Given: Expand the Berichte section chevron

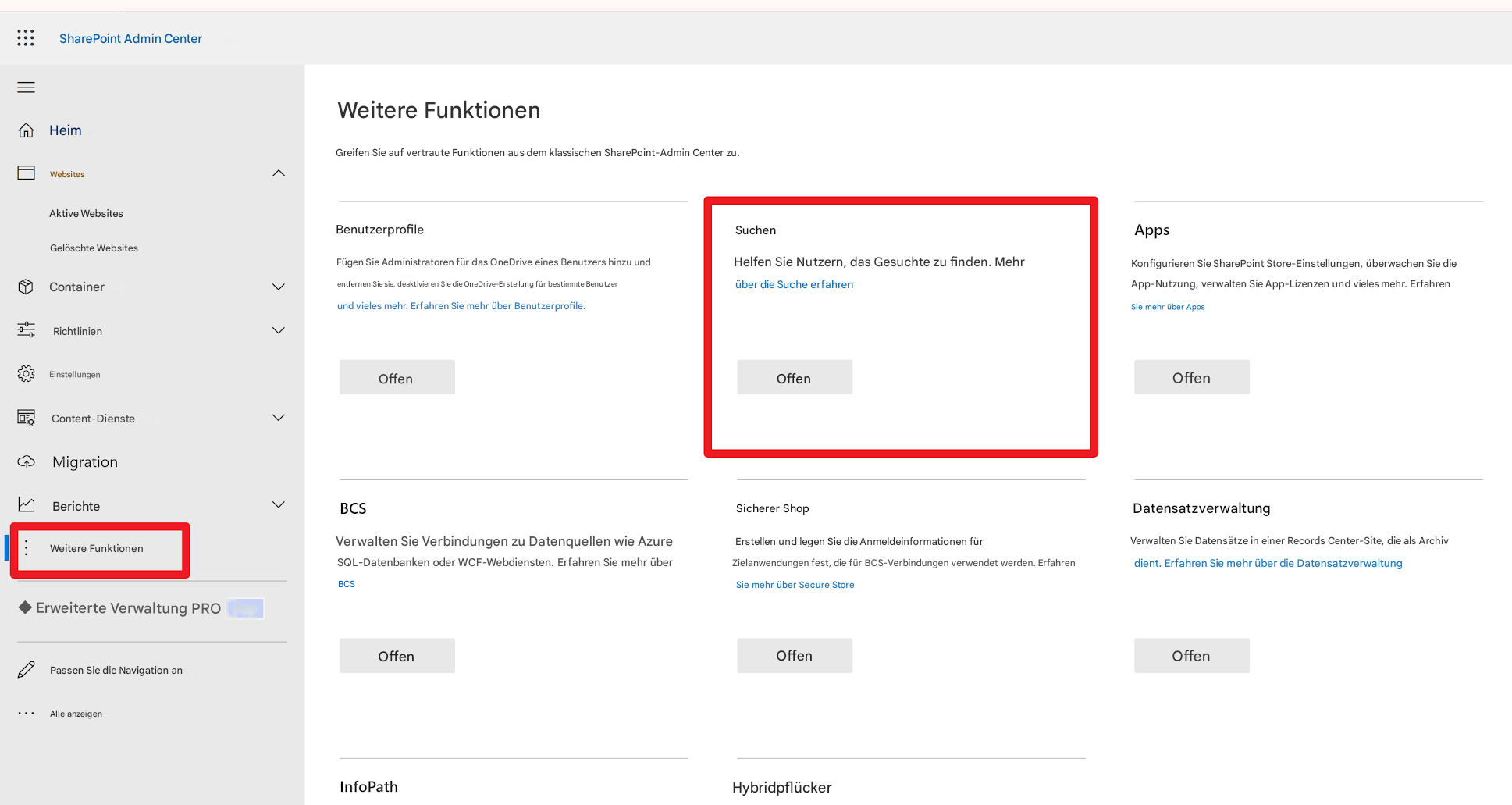Looking at the screenshot, I should [x=279, y=505].
